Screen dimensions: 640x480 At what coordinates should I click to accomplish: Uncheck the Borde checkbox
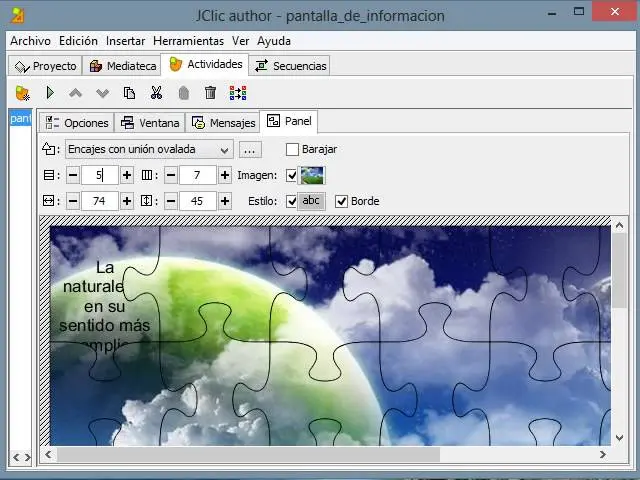341,201
